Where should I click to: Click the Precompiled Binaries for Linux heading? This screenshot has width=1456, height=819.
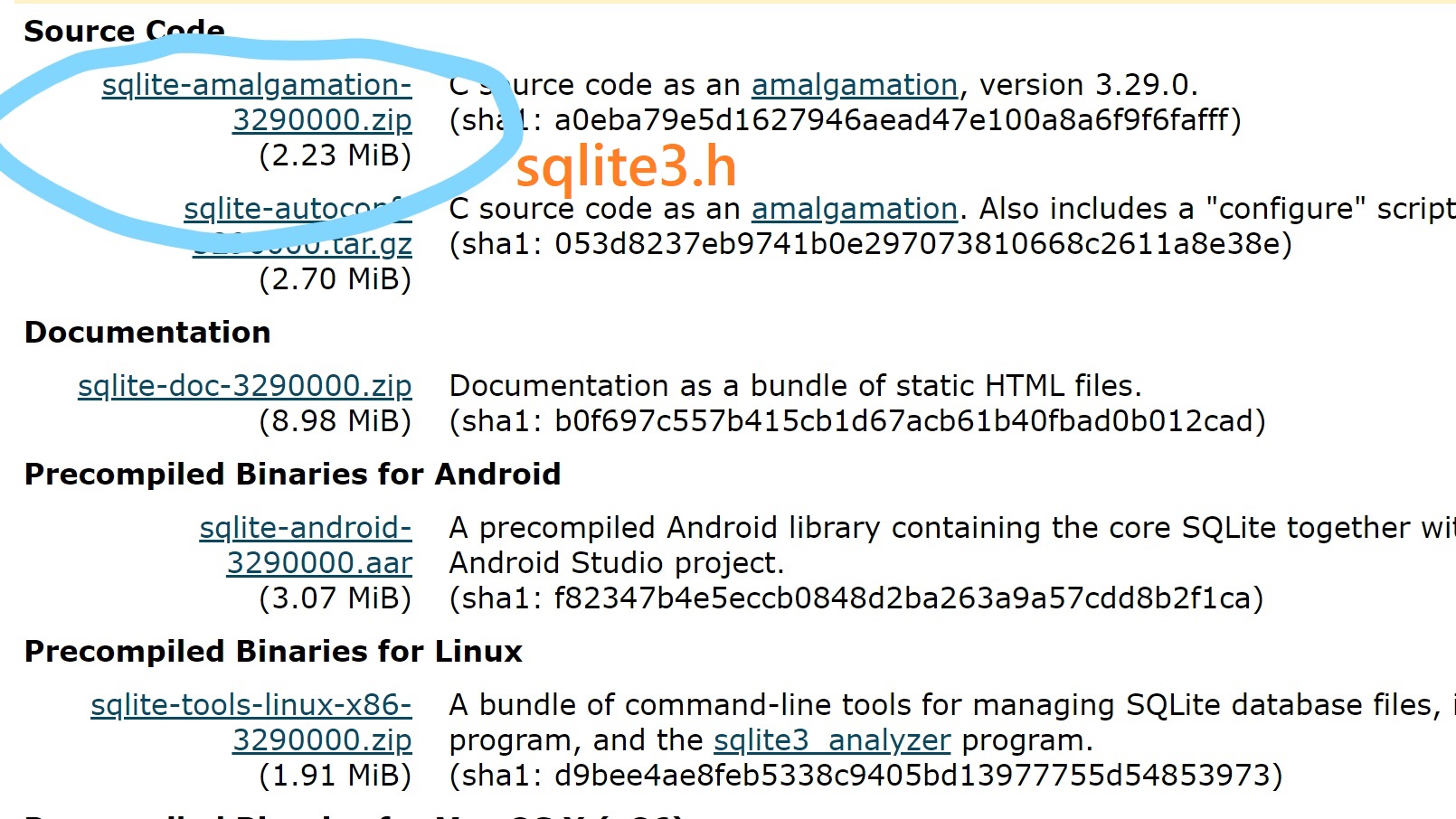tap(273, 650)
